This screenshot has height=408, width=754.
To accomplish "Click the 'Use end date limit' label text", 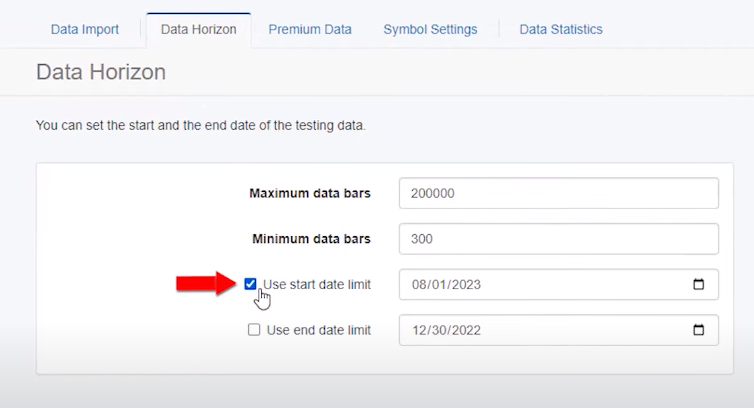I will [319, 331].
